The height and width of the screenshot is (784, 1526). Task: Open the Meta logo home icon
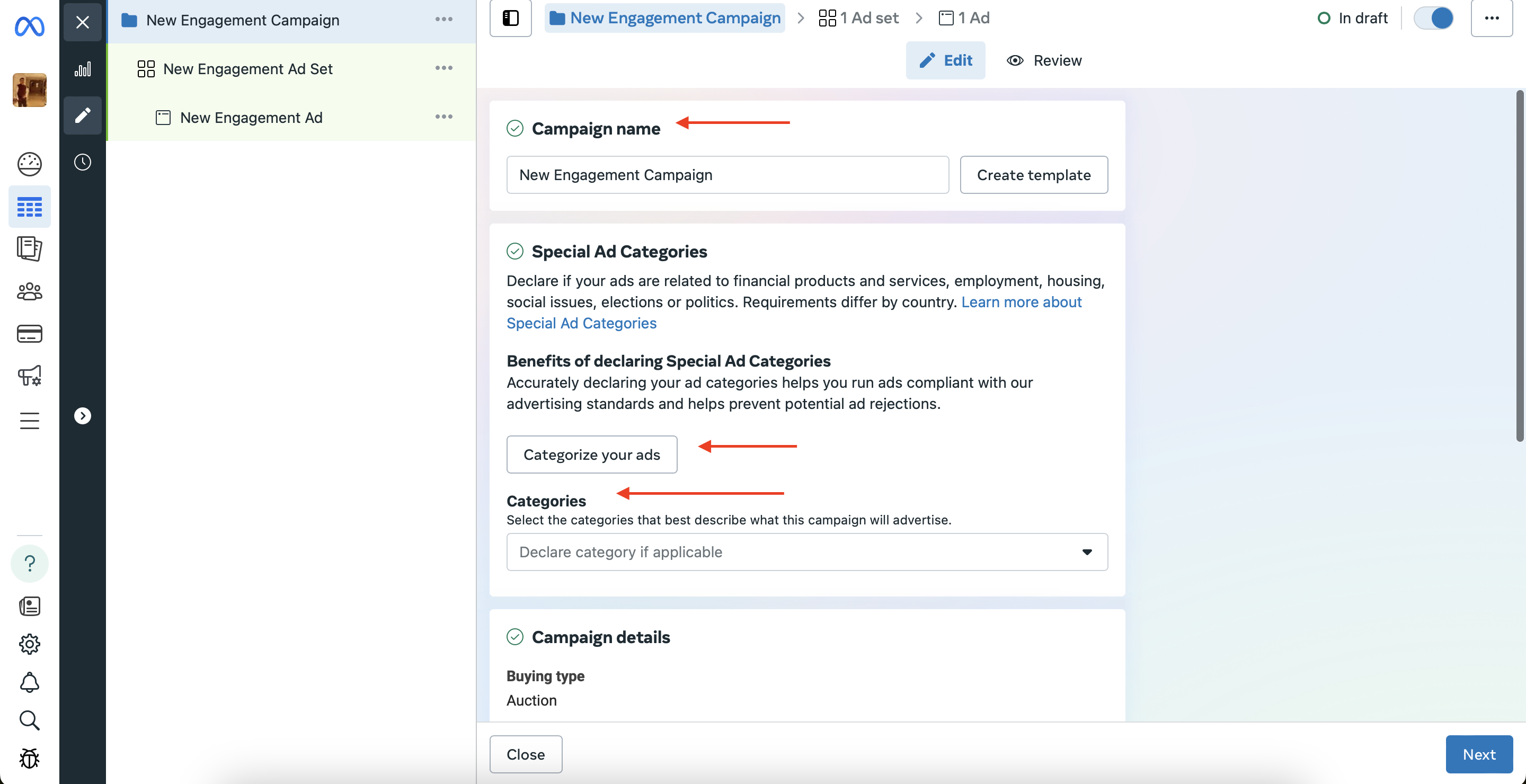coord(29,26)
